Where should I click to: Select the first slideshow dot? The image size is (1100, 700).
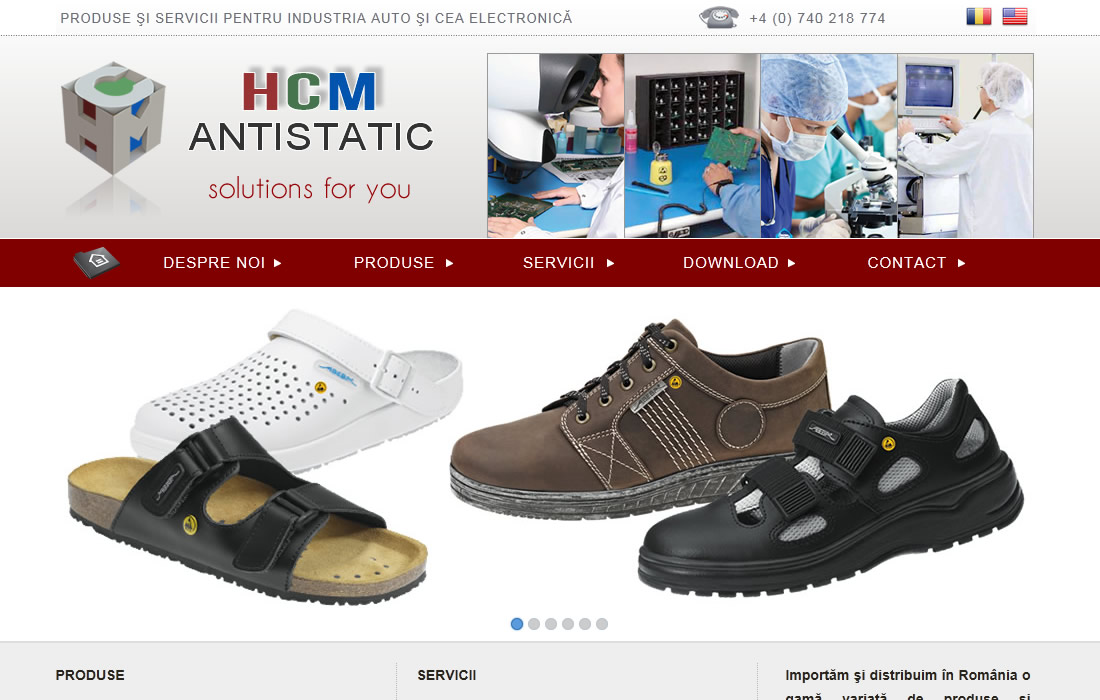(517, 624)
